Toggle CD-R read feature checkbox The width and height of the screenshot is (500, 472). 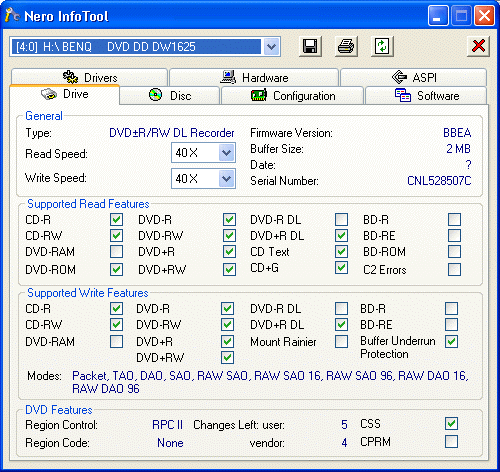[x=116, y=220]
